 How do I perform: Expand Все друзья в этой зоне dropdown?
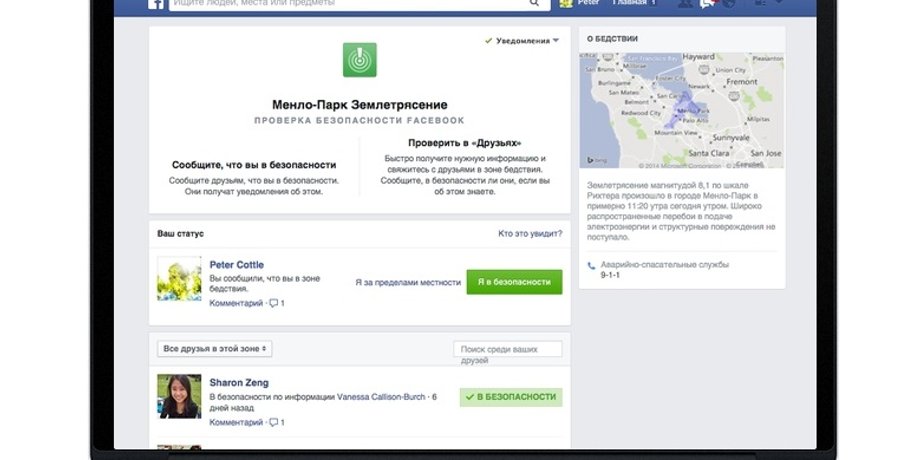(x=215, y=349)
